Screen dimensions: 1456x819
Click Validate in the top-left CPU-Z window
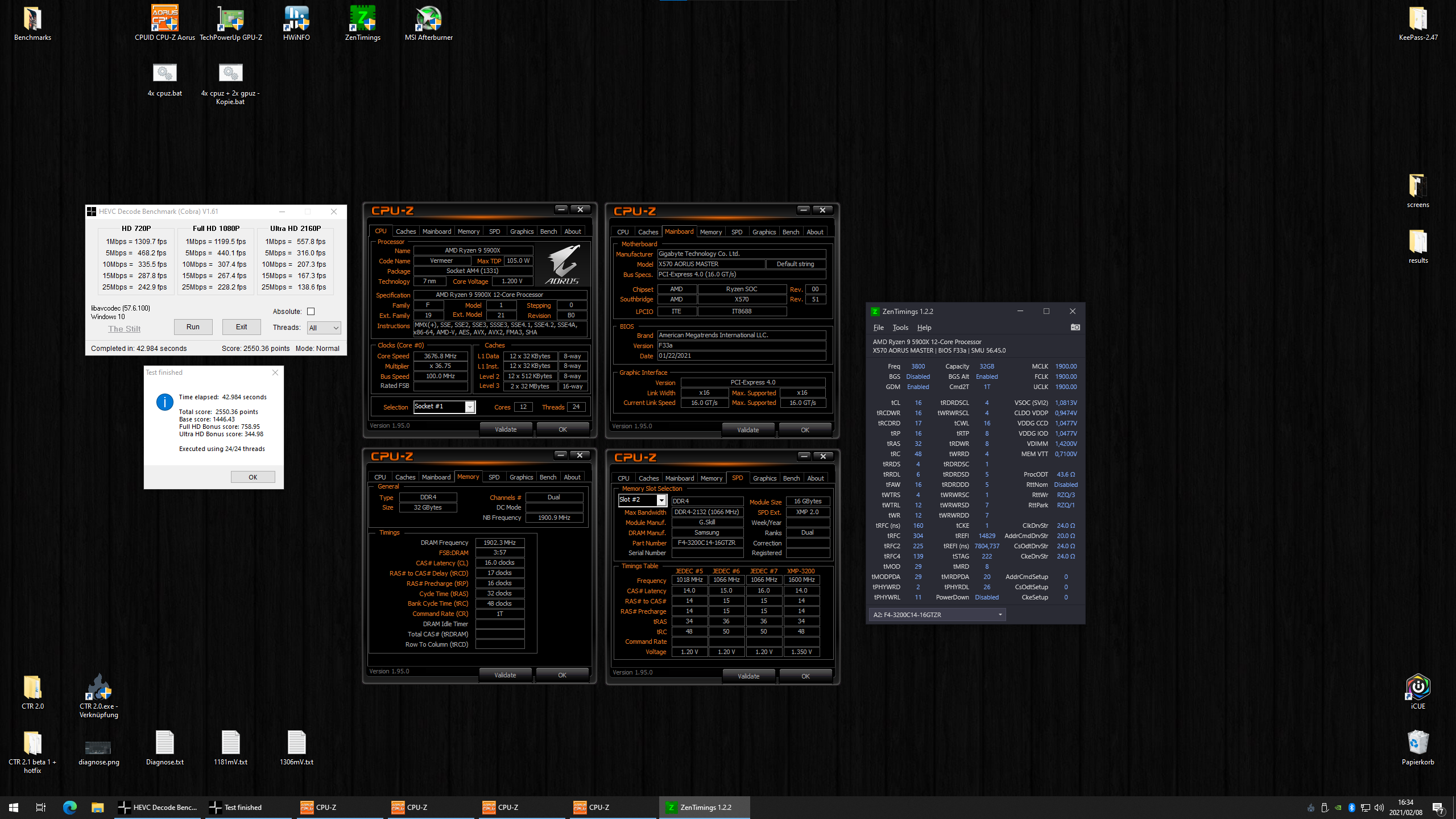point(506,429)
